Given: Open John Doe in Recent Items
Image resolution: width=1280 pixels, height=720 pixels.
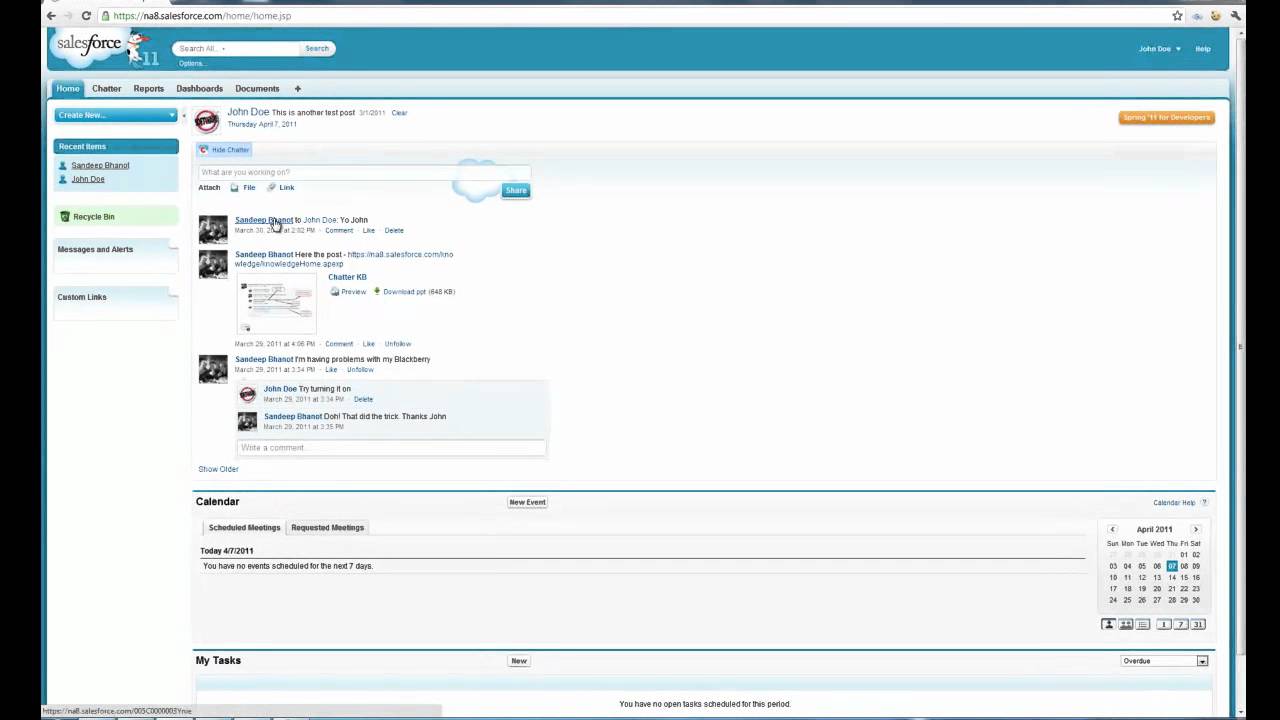Looking at the screenshot, I should tap(87, 180).
